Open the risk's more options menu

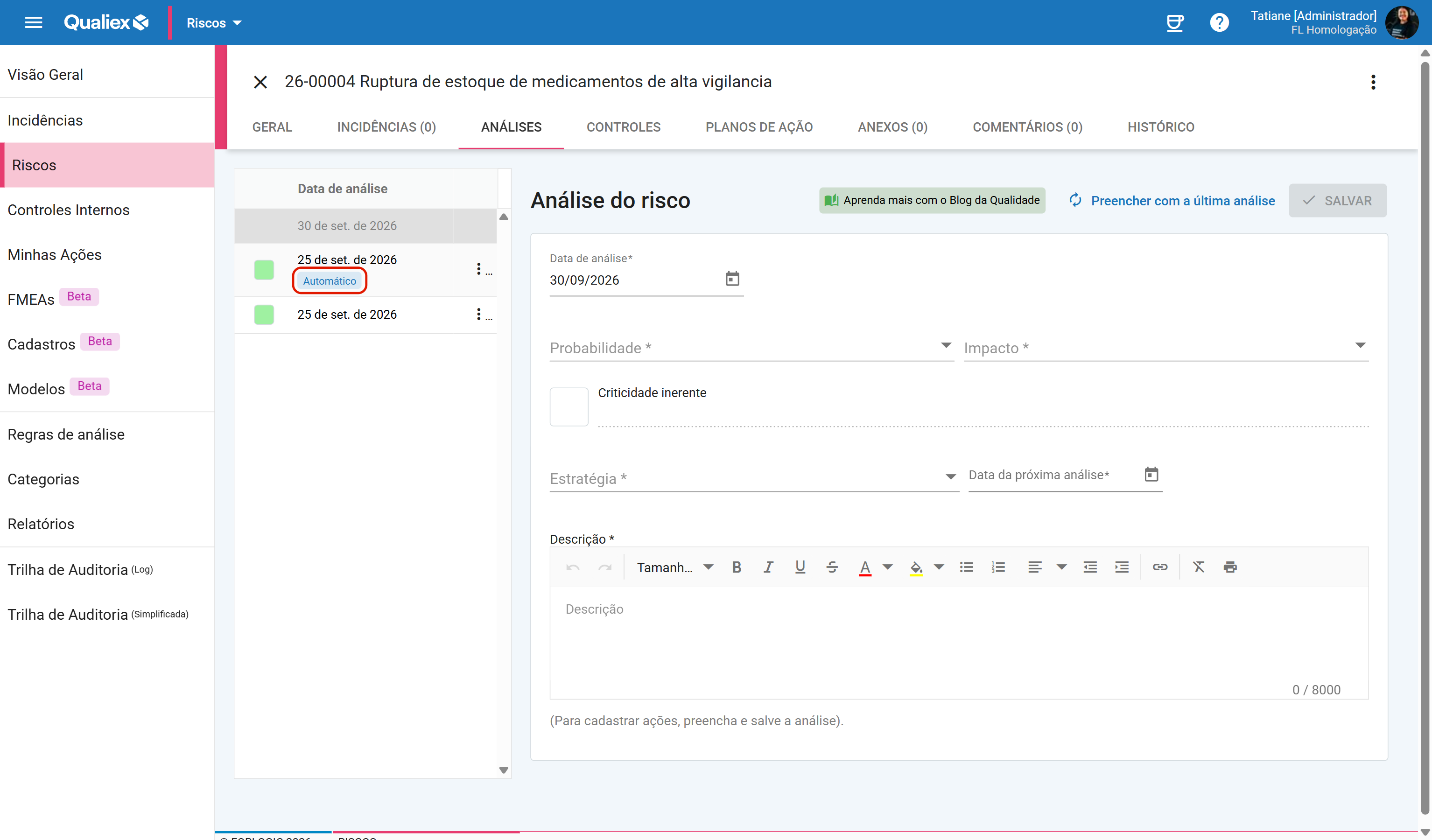[x=1373, y=82]
